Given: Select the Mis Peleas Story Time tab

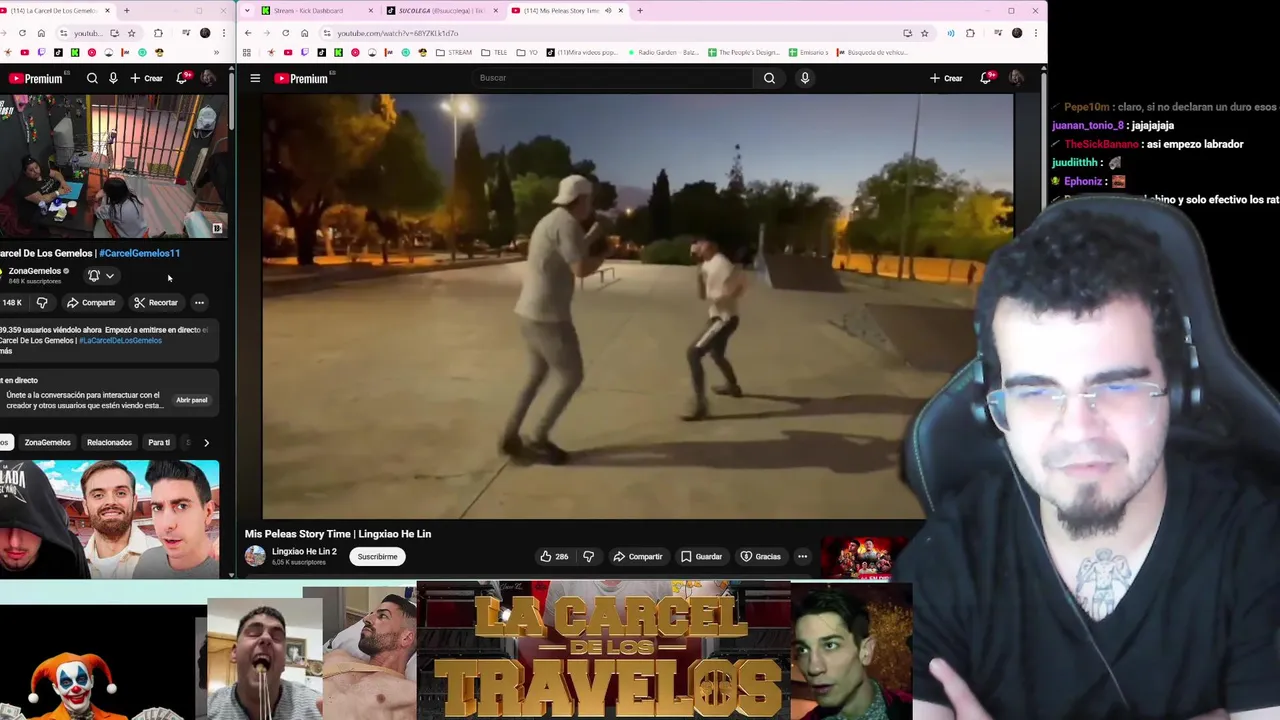Looking at the screenshot, I should point(566,10).
